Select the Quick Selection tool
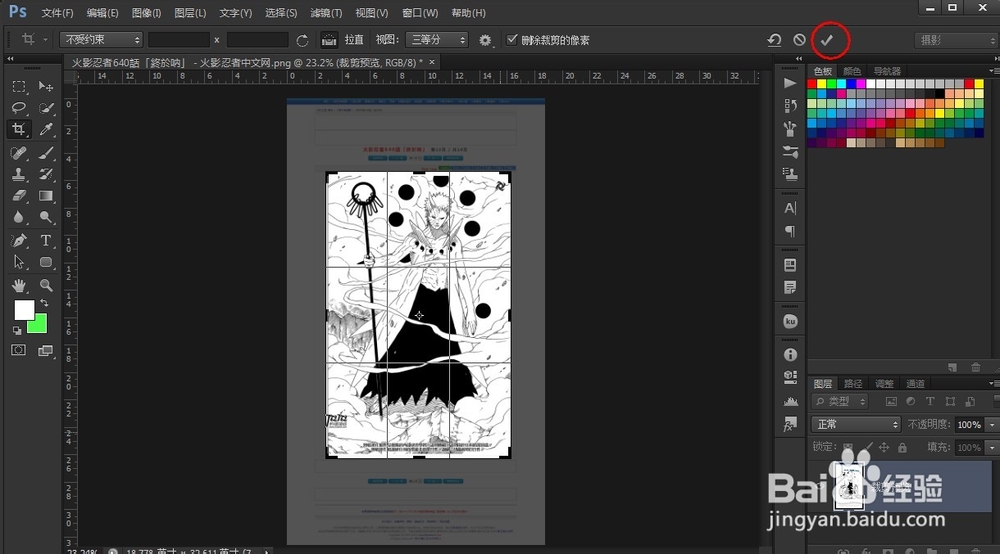1000x554 pixels. point(45,108)
